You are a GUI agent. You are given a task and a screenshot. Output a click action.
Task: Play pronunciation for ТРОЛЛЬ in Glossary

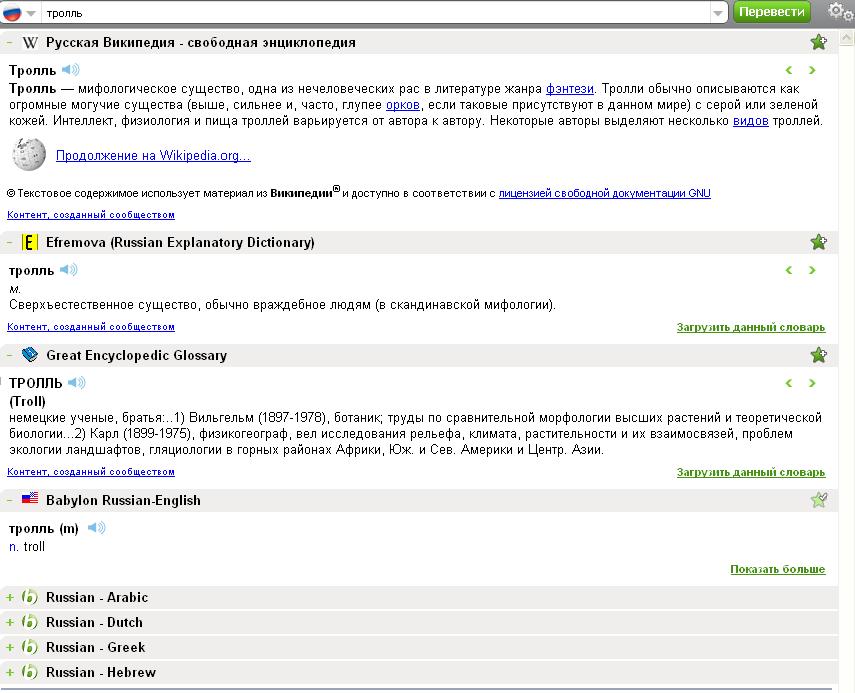pyautogui.click(x=77, y=383)
